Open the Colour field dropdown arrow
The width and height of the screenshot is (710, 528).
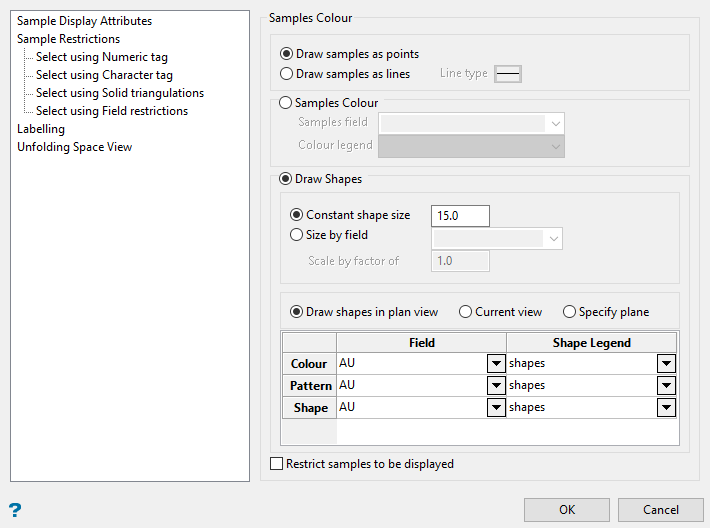496,364
